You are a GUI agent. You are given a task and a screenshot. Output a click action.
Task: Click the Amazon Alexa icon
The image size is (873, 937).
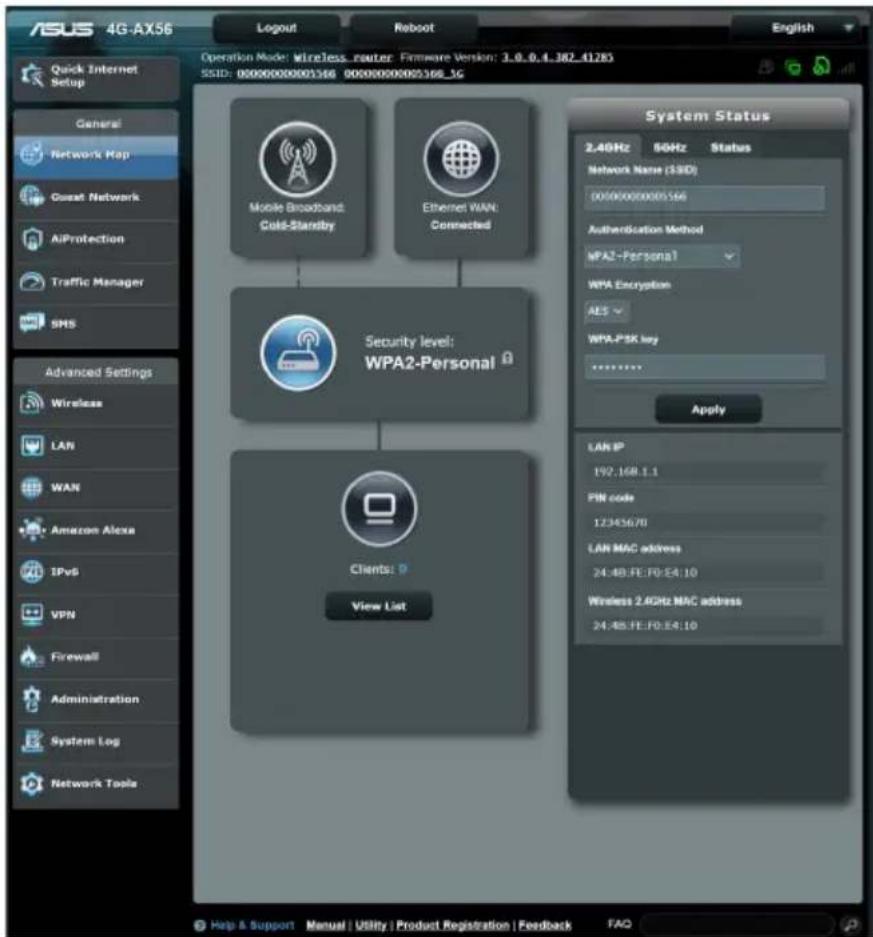click(x=32, y=530)
